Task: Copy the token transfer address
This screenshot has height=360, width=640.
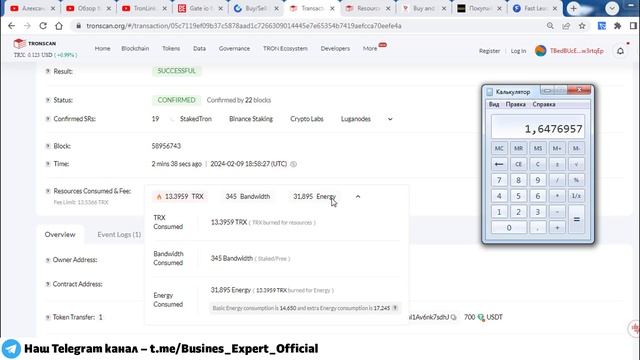Action: [453, 317]
